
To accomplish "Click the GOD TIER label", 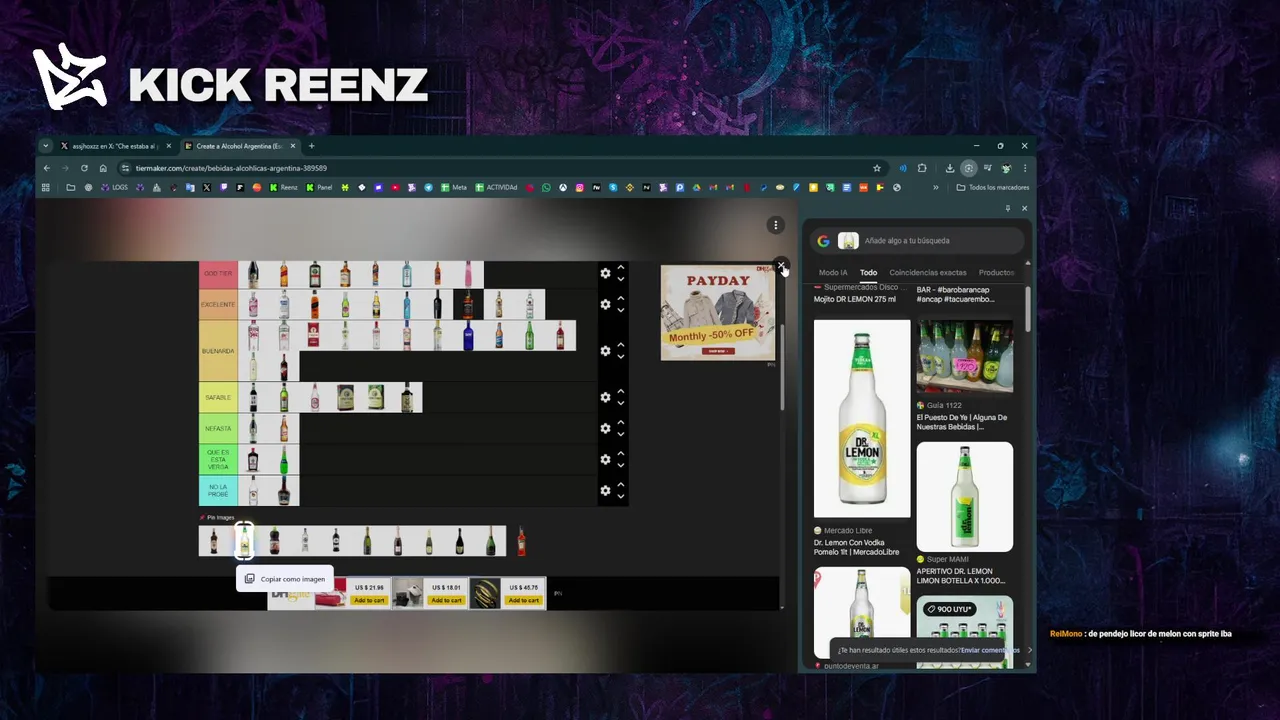I will click(x=218, y=273).
